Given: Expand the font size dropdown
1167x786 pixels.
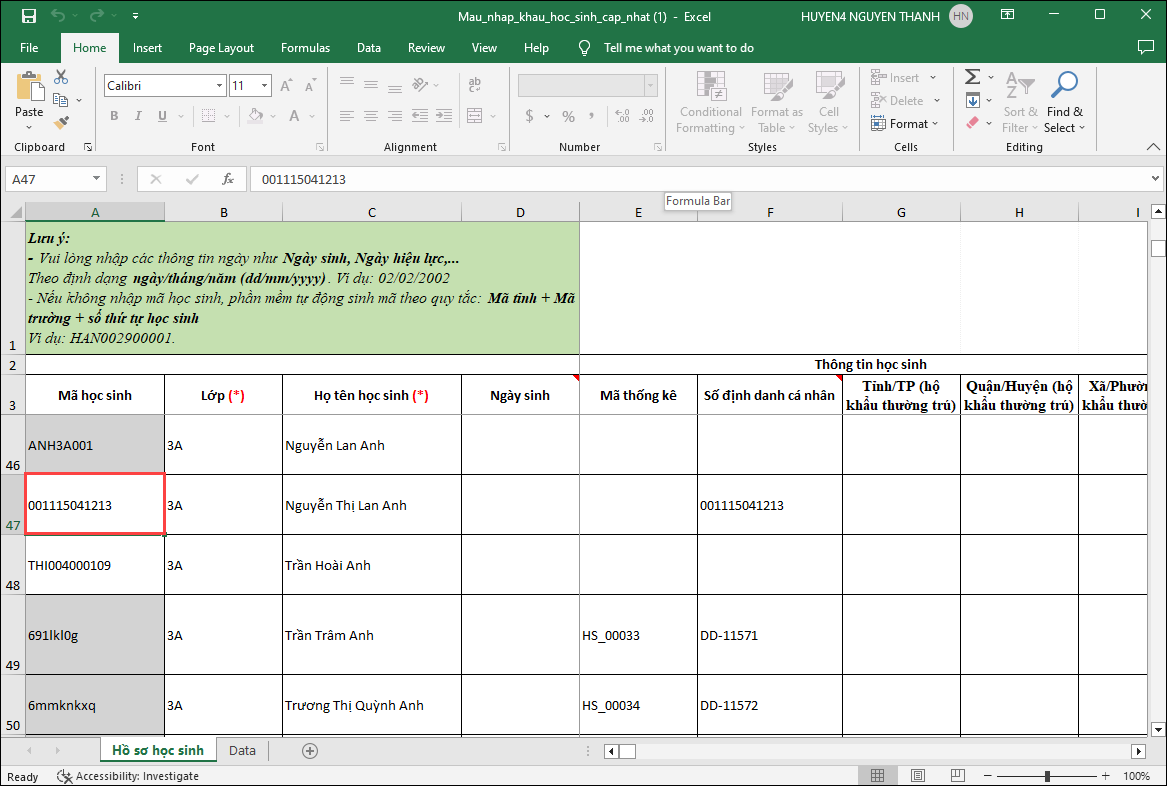Looking at the screenshot, I should point(264,86).
